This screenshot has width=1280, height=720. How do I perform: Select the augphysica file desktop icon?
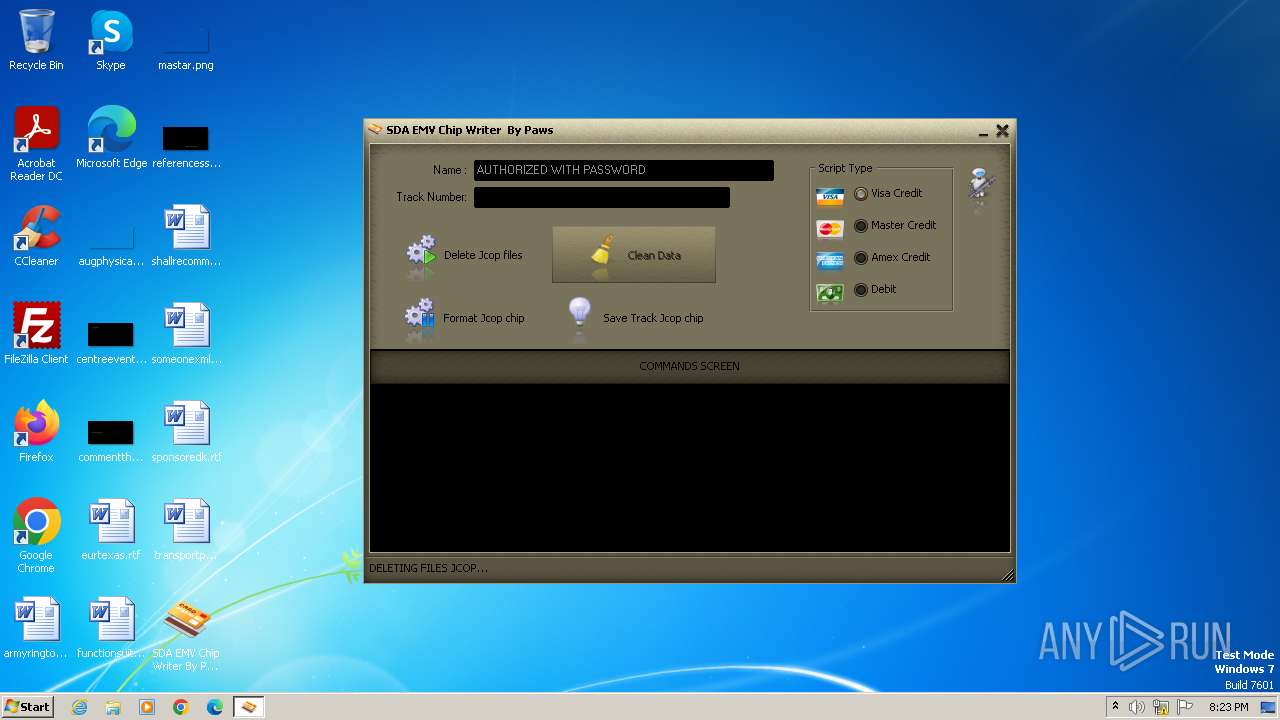coord(111,241)
